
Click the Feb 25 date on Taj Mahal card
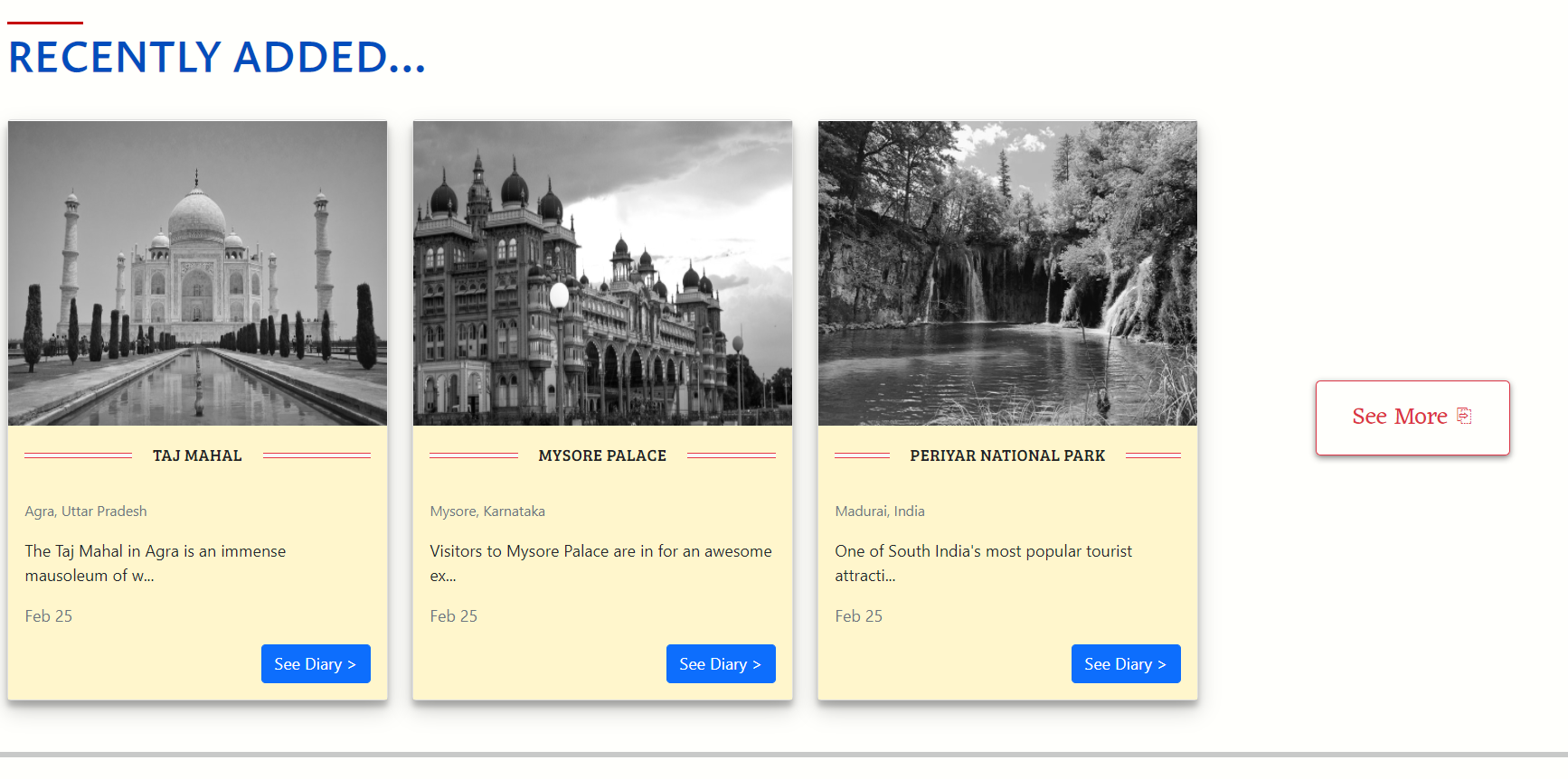[49, 616]
